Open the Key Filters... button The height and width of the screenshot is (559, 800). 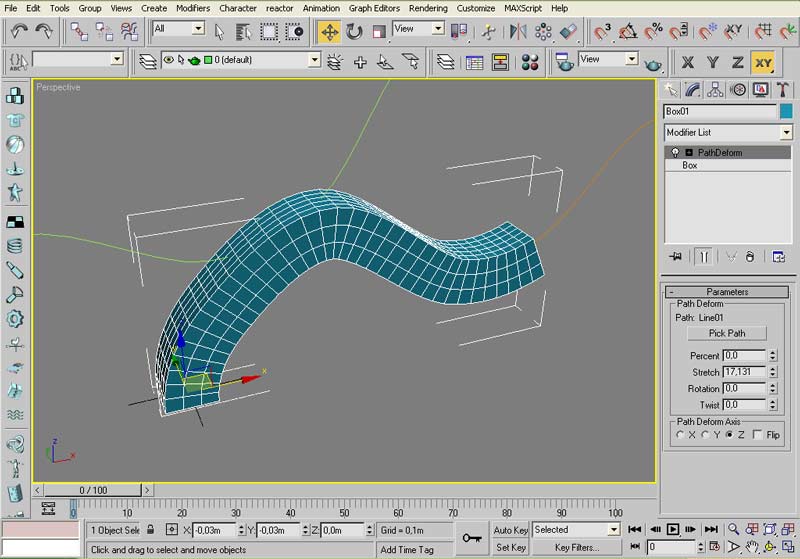pyautogui.click(x=577, y=547)
